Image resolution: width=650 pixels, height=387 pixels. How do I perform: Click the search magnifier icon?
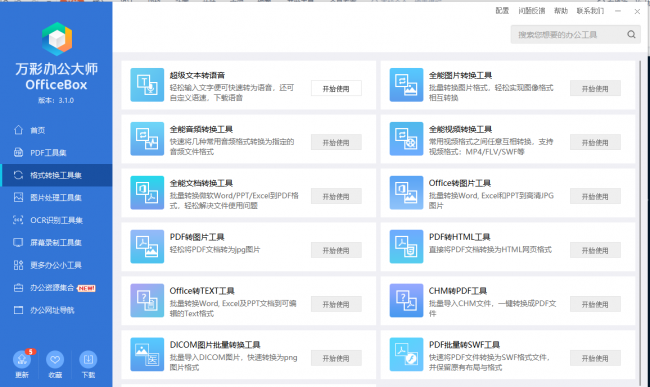click(631, 34)
